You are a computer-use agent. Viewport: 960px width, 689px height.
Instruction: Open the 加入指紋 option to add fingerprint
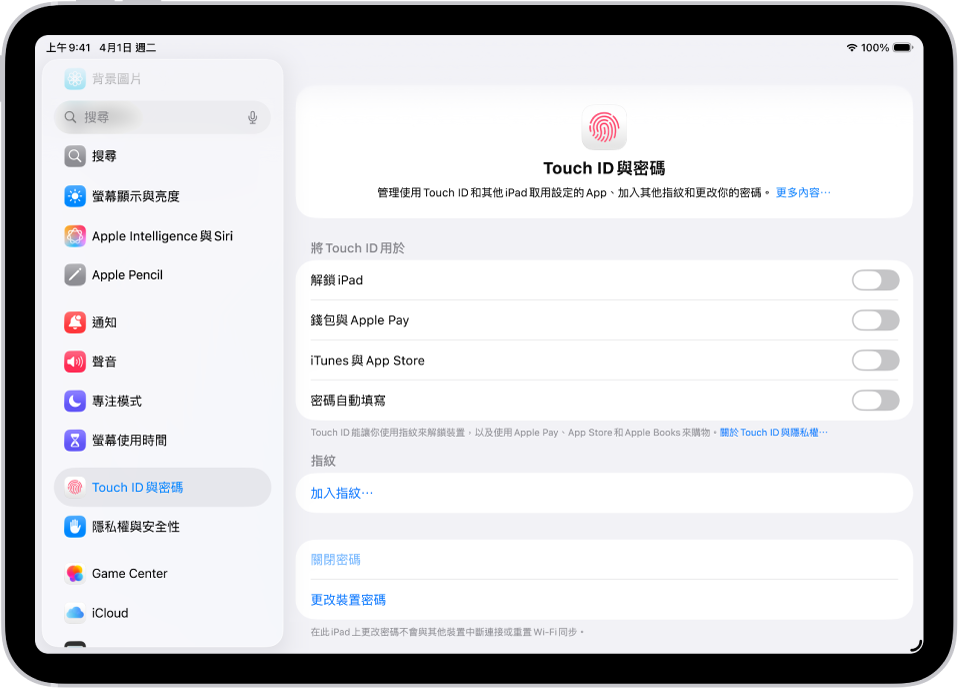[341, 492]
